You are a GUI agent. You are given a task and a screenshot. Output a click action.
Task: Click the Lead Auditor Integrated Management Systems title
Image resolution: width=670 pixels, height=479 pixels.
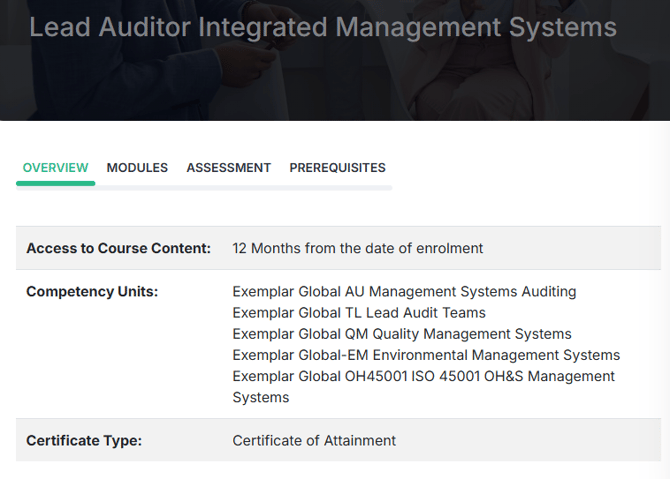[323, 27]
